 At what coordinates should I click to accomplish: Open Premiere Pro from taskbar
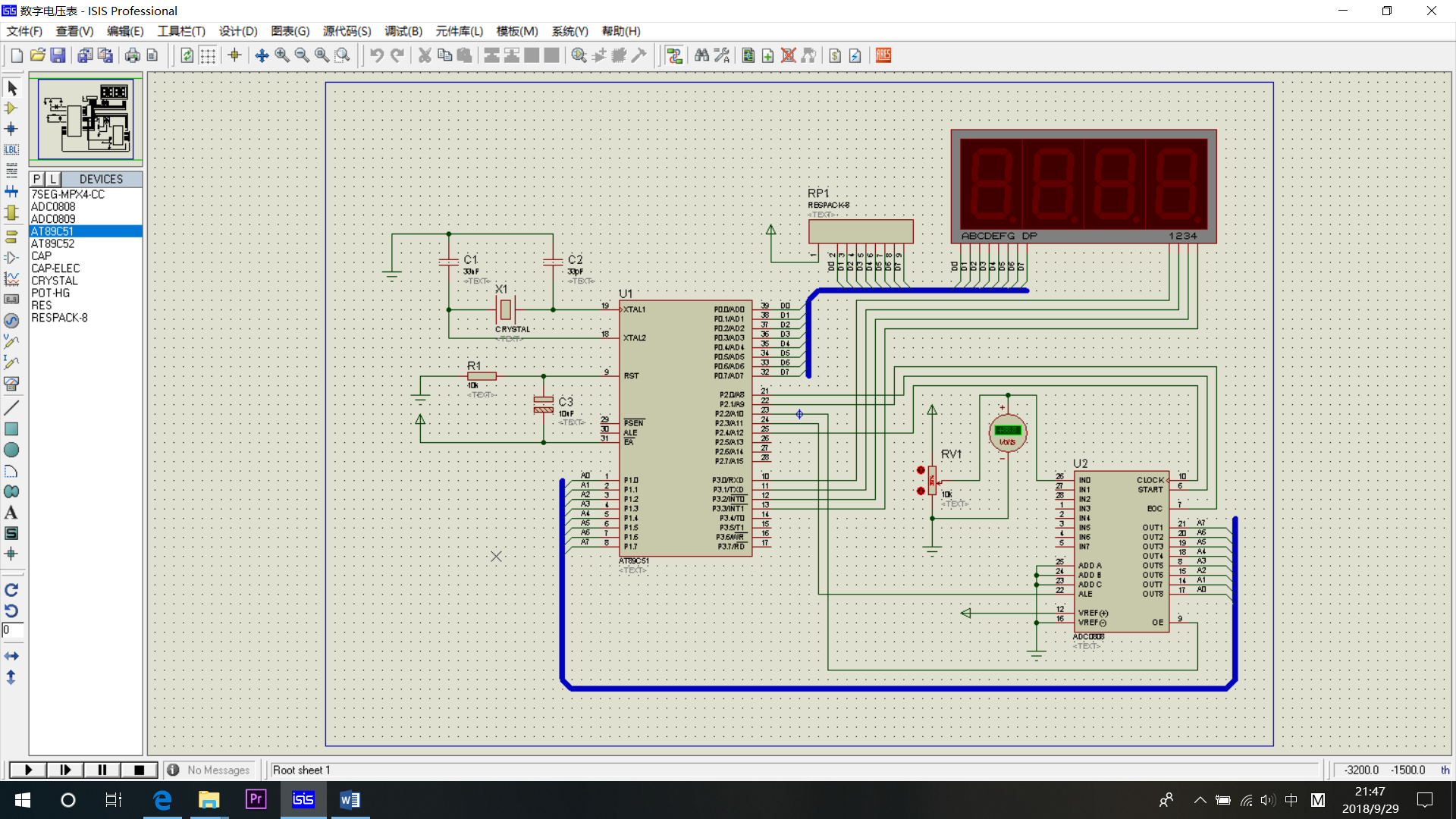(256, 800)
